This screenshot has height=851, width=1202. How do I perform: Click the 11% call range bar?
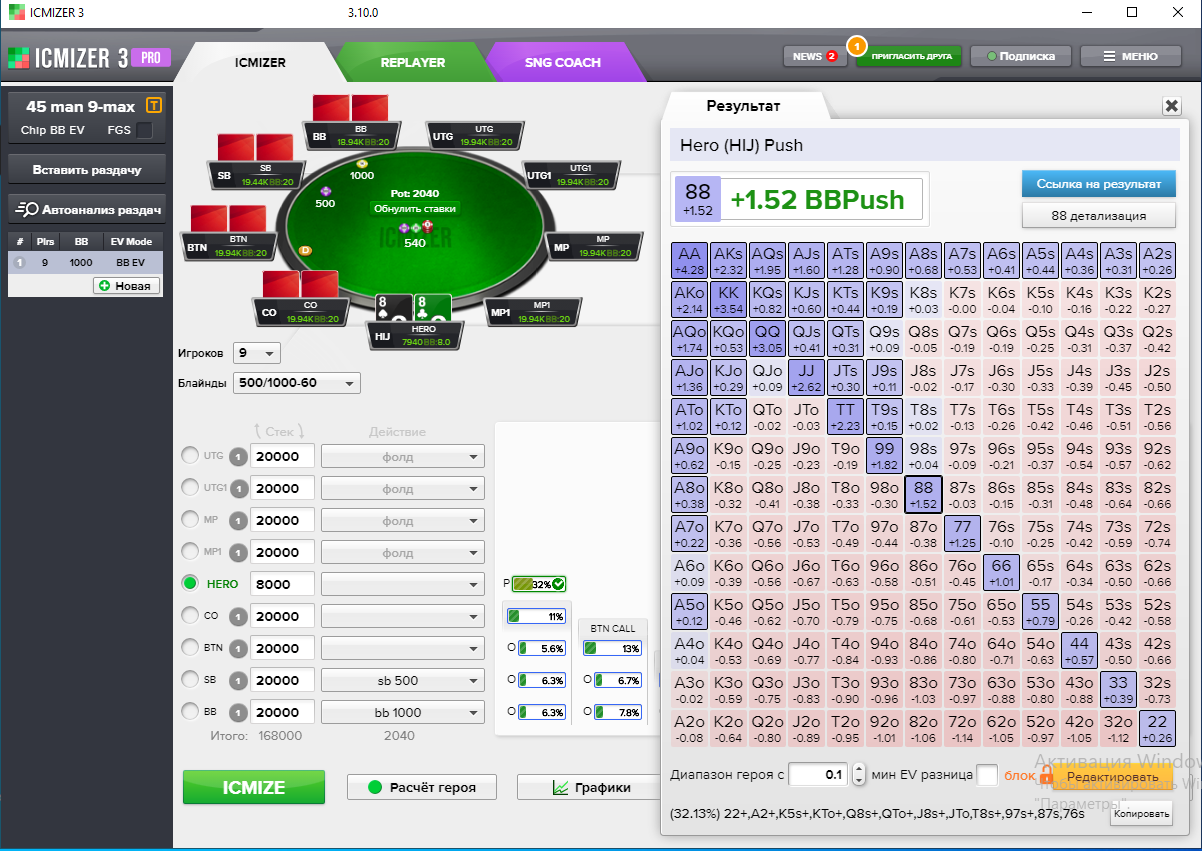coord(537,616)
